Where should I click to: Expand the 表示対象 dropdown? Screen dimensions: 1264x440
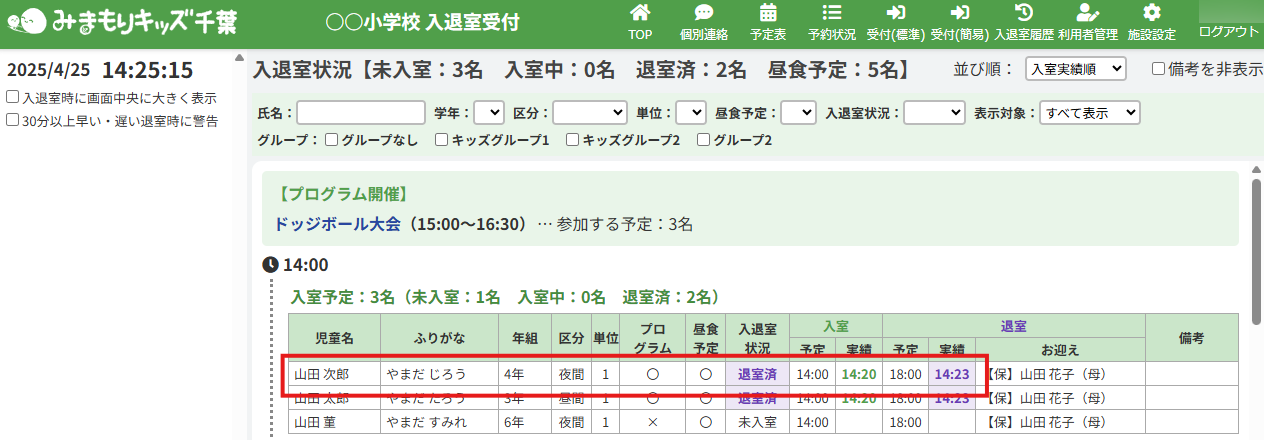[x=1089, y=113]
